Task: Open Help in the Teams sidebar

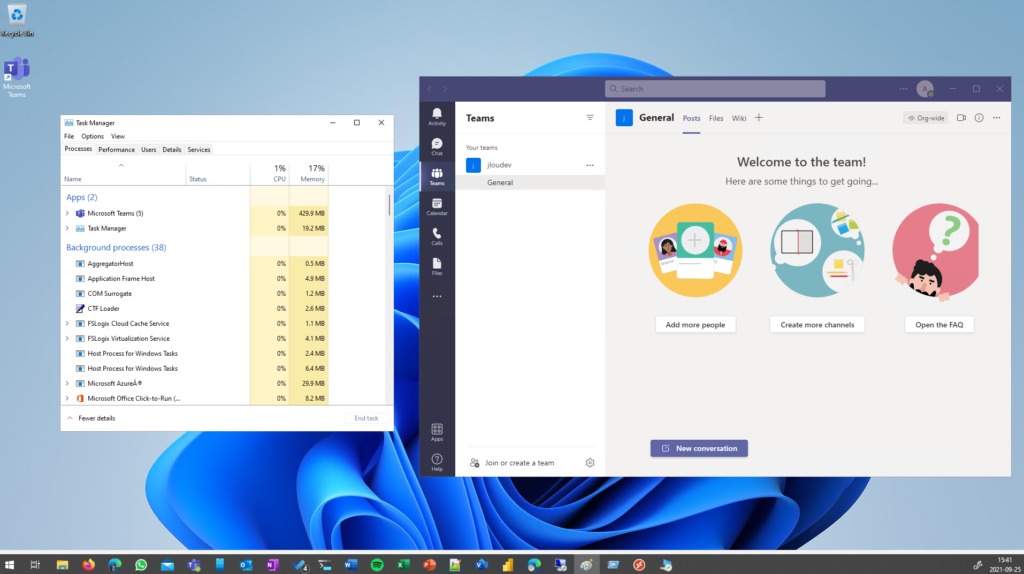Action: click(437, 462)
